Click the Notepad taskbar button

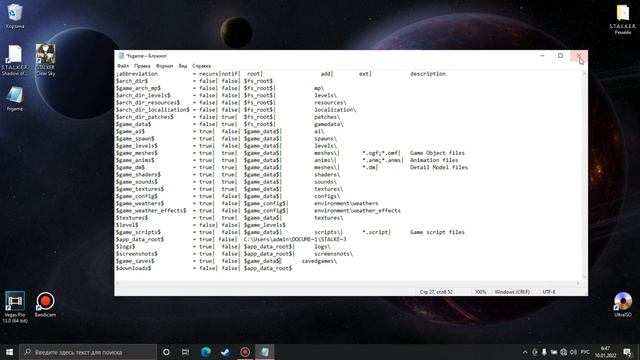tap(264, 352)
